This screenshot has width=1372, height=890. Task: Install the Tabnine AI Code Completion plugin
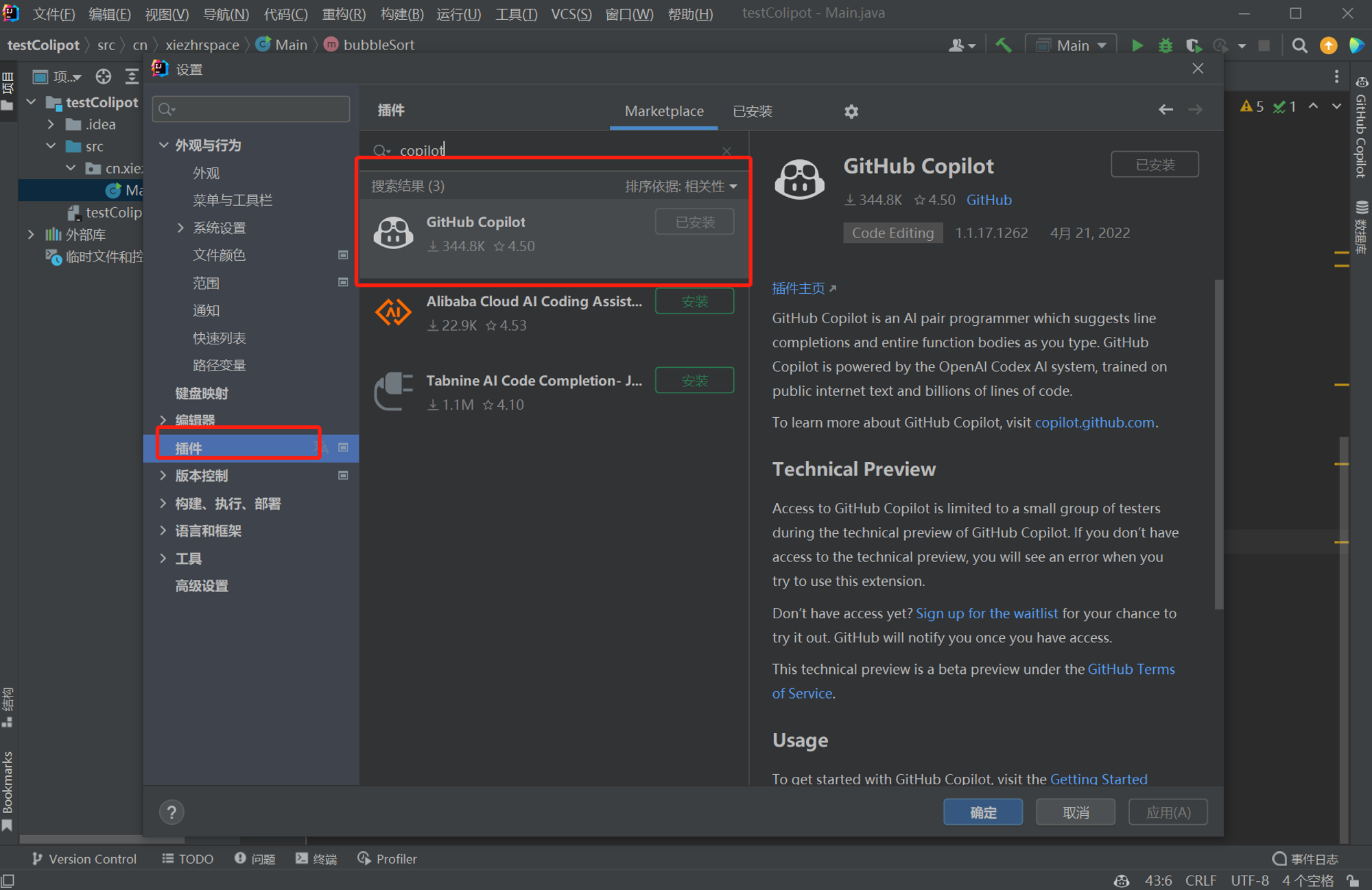click(694, 380)
